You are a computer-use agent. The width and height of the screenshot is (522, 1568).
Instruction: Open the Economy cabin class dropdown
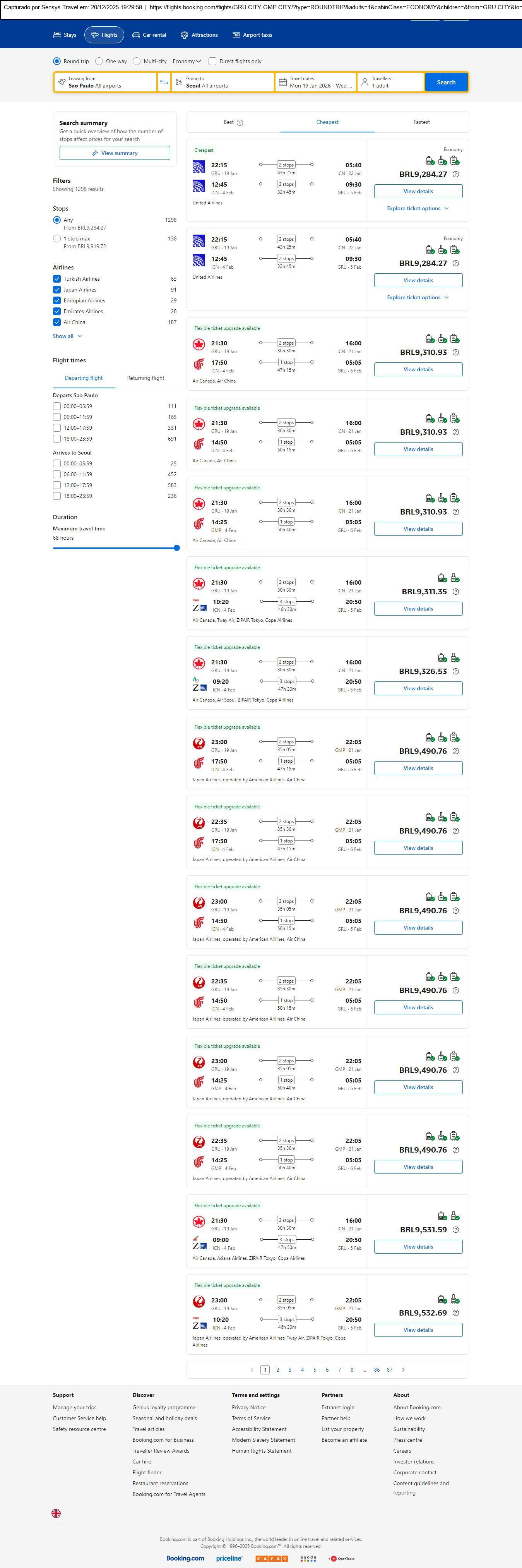coord(186,62)
